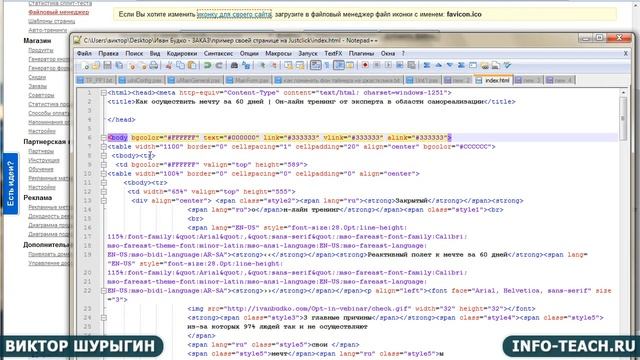This screenshot has height=360, width=640.
Task: Toggle synchronized horizontal scrolling
Action: tap(300, 65)
